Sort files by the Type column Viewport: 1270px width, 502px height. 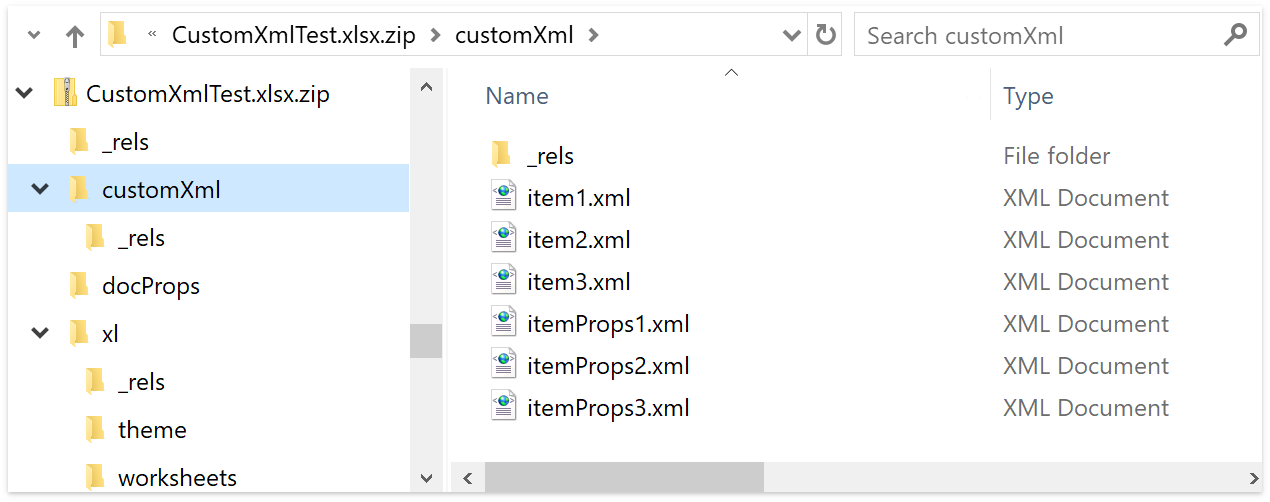(x=1028, y=96)
